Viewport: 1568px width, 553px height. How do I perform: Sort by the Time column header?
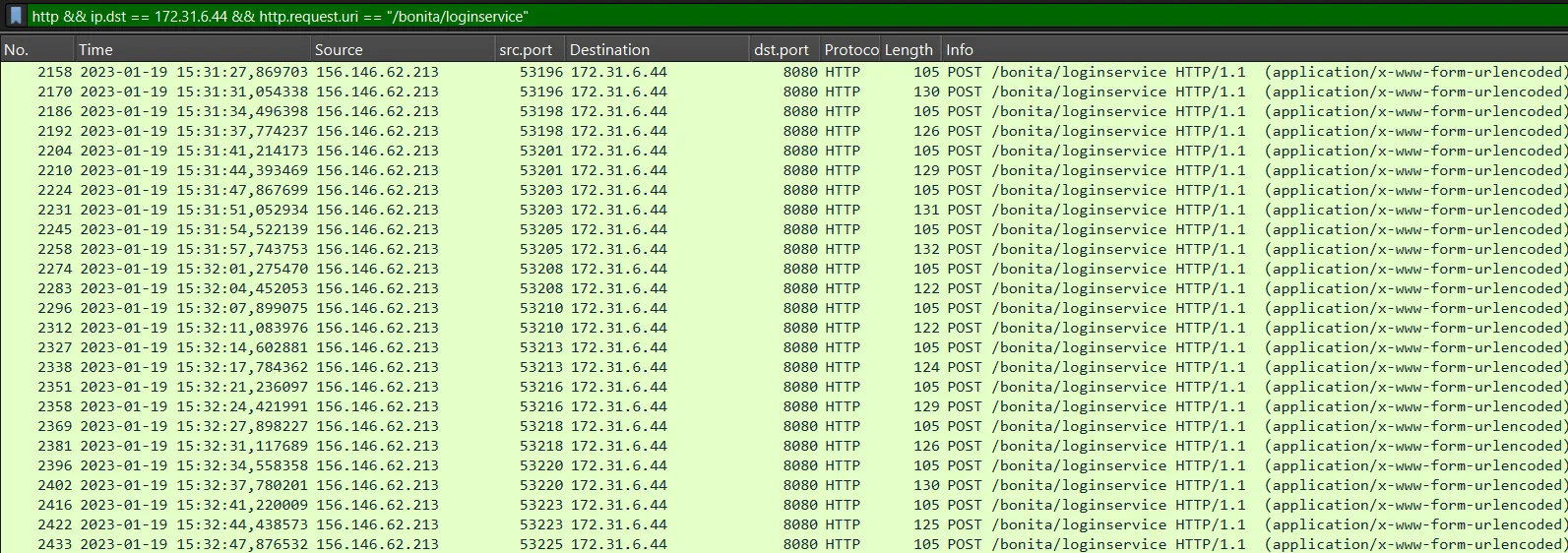point(193,49)
